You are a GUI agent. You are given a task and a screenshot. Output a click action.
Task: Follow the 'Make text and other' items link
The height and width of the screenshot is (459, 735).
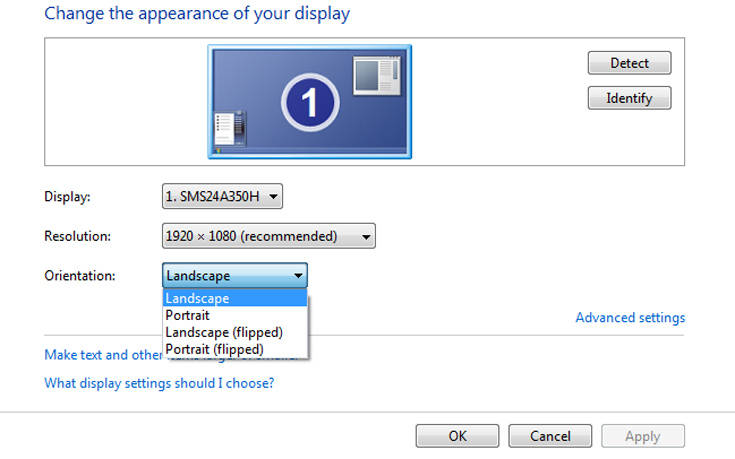103,354
